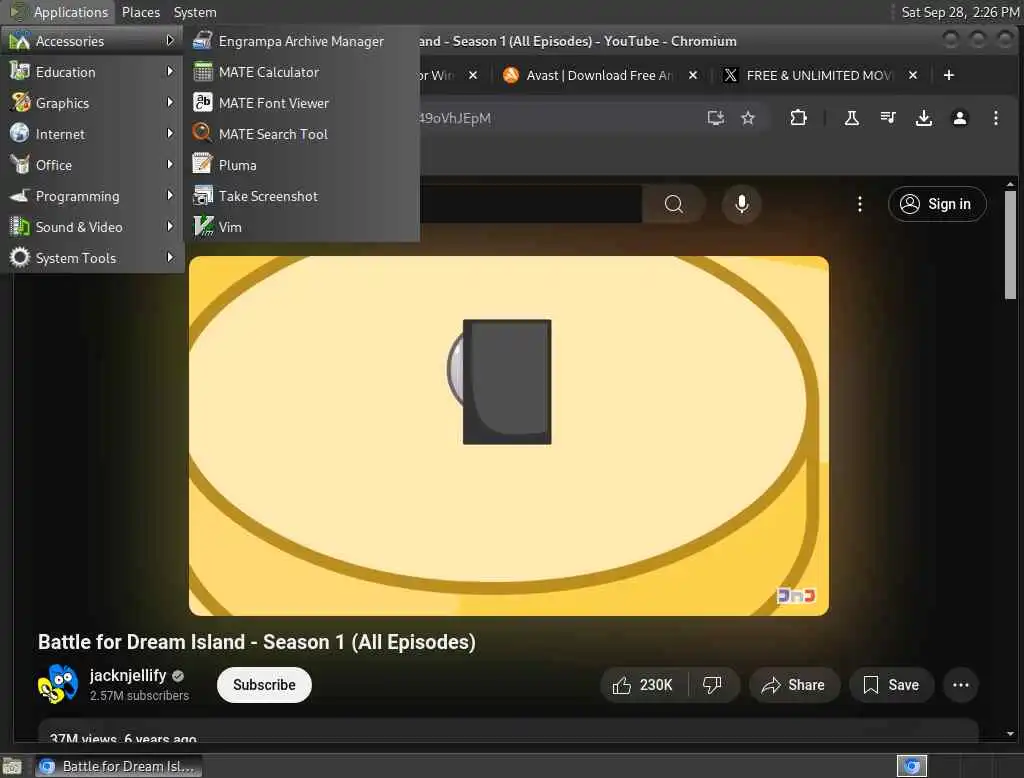Click the Graphics category icon
This screenshot has height=778, width=1024.
point(20,103)
